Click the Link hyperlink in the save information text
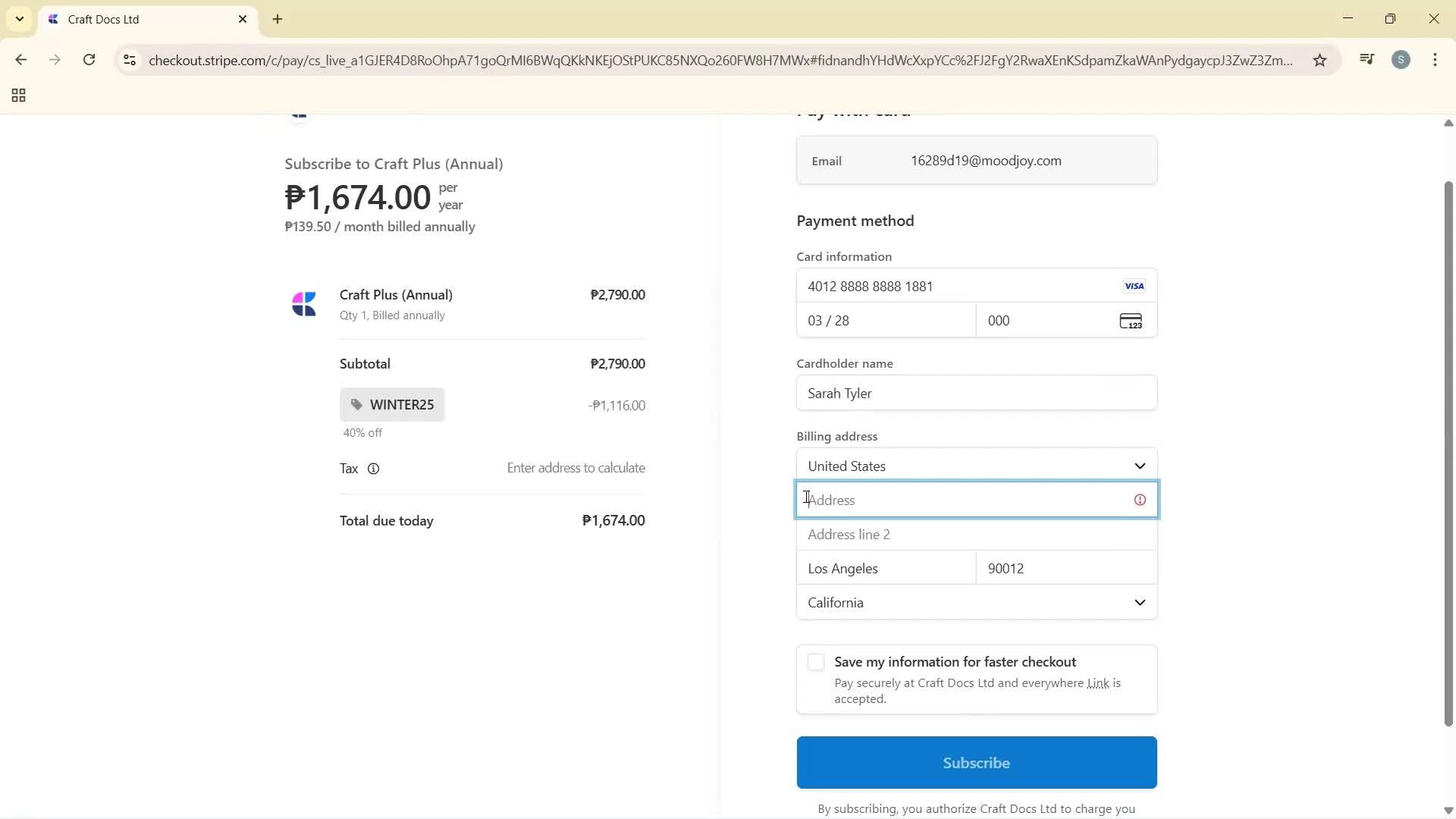Image resolution: width=1456 pixels, height=819 pixels. pyautogui.click(x=1097, y=682)
